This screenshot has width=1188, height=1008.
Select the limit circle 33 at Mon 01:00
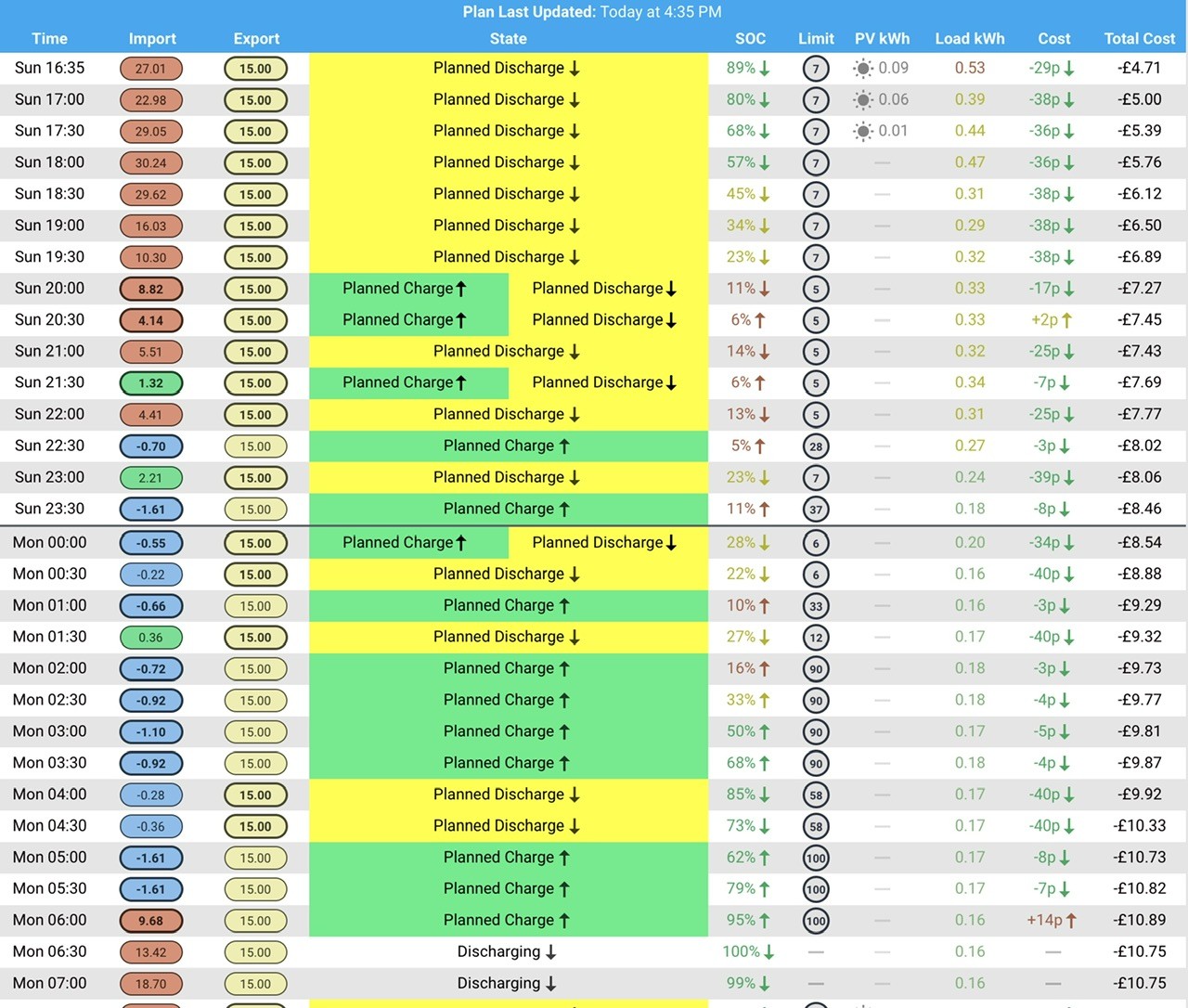816,606
